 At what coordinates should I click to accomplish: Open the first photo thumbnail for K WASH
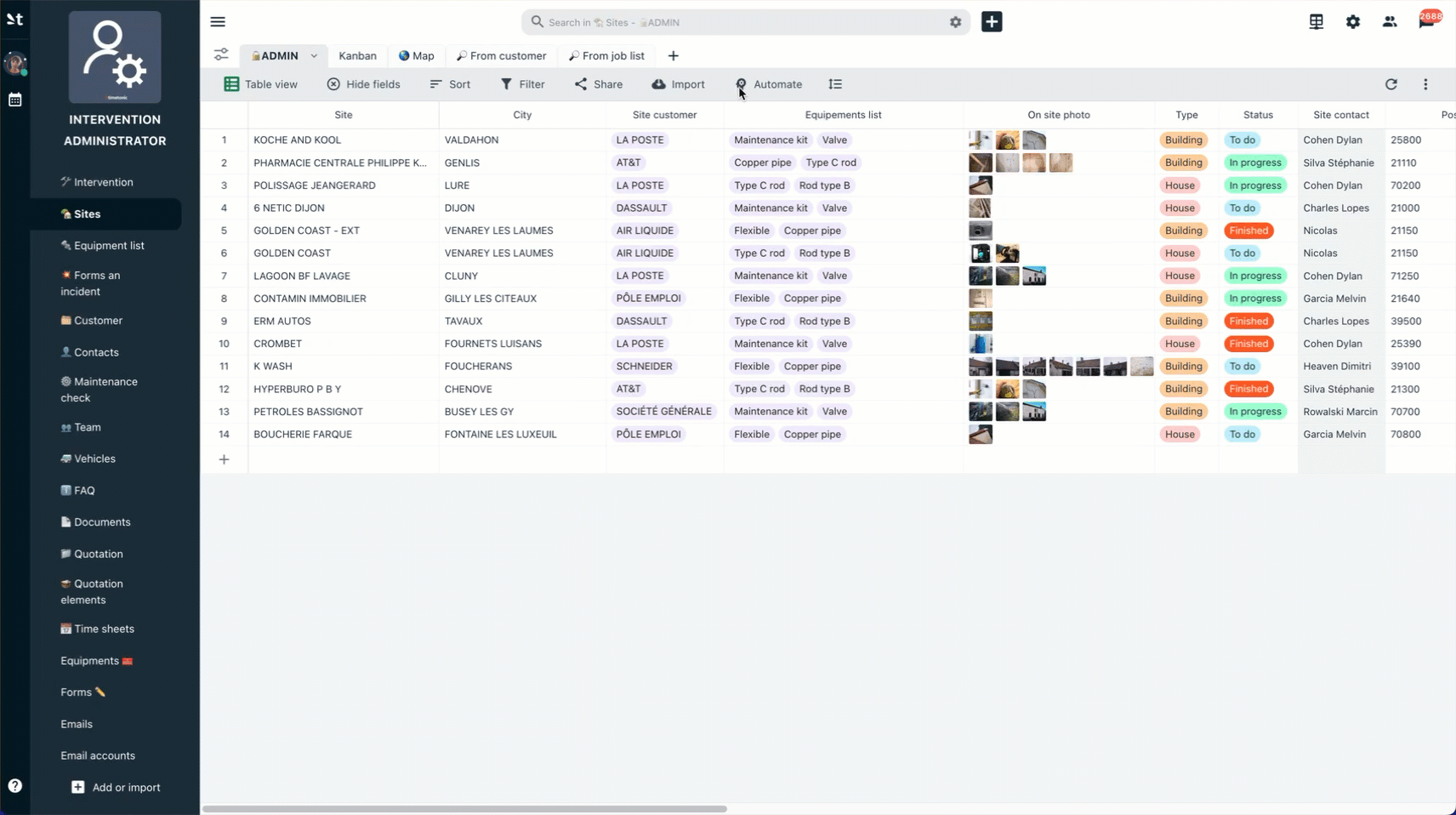[x=981, y=367]
